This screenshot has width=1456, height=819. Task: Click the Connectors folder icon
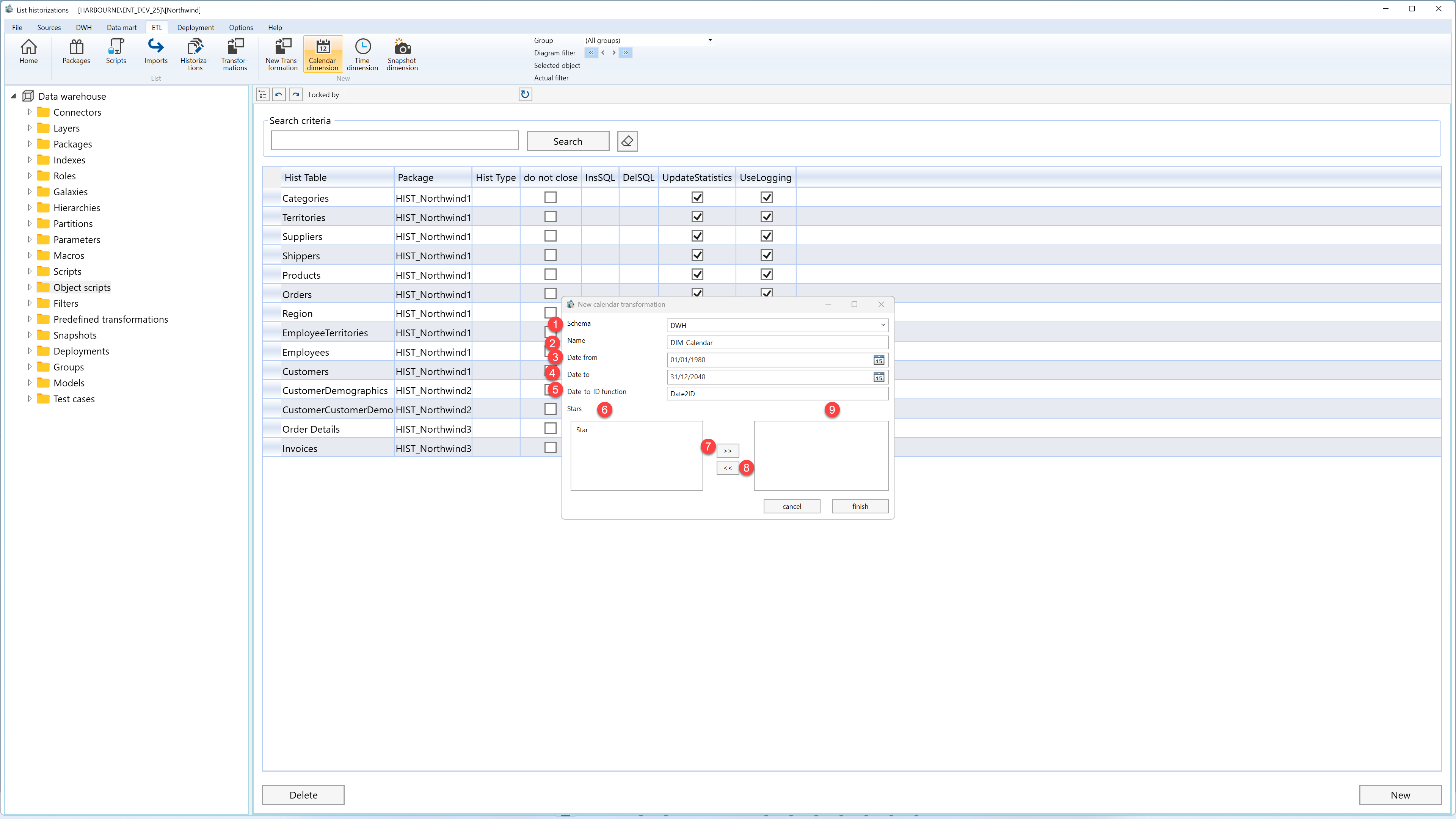pyautogui.click(x=43, y=112)
